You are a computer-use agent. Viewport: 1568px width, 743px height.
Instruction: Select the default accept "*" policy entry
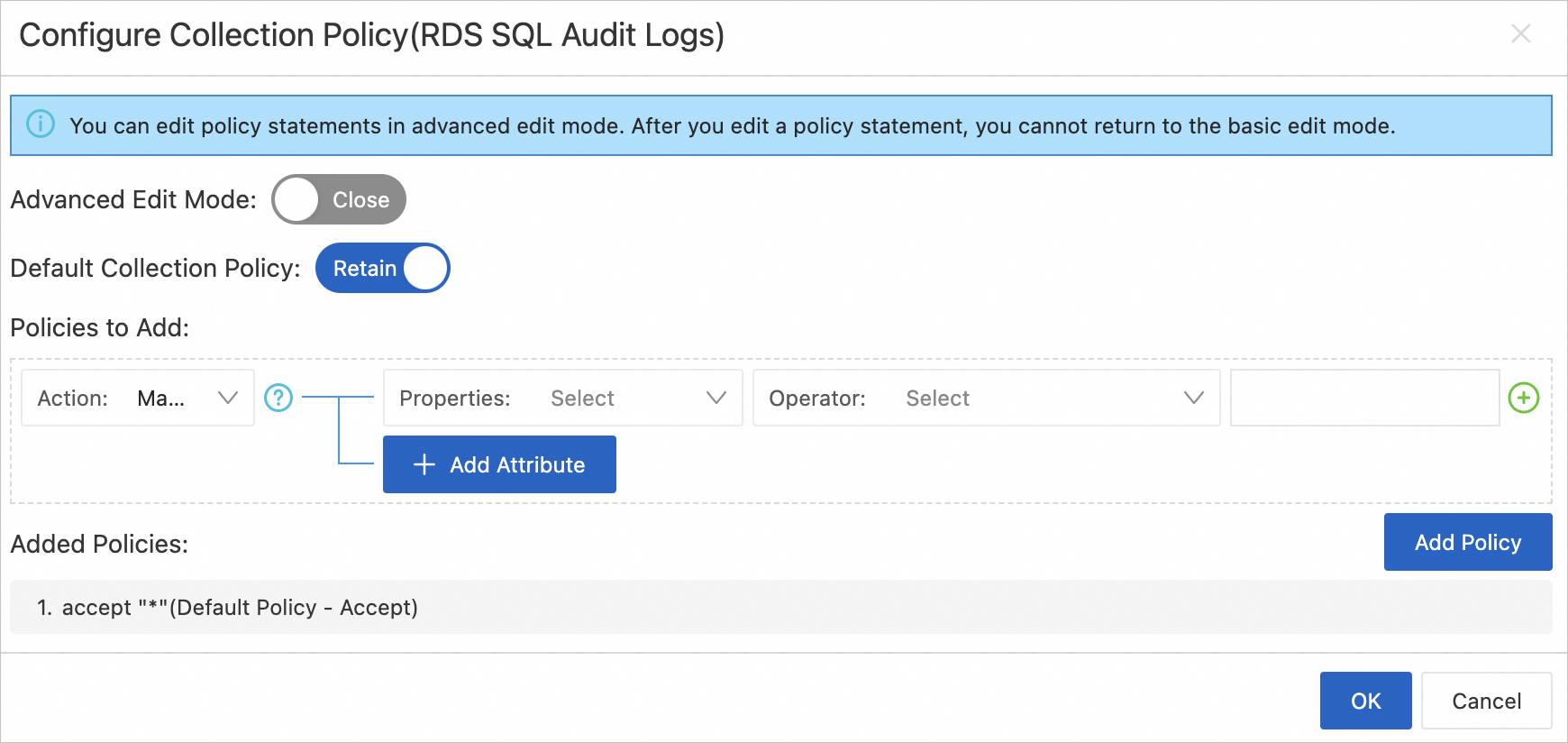click(228, 607)
